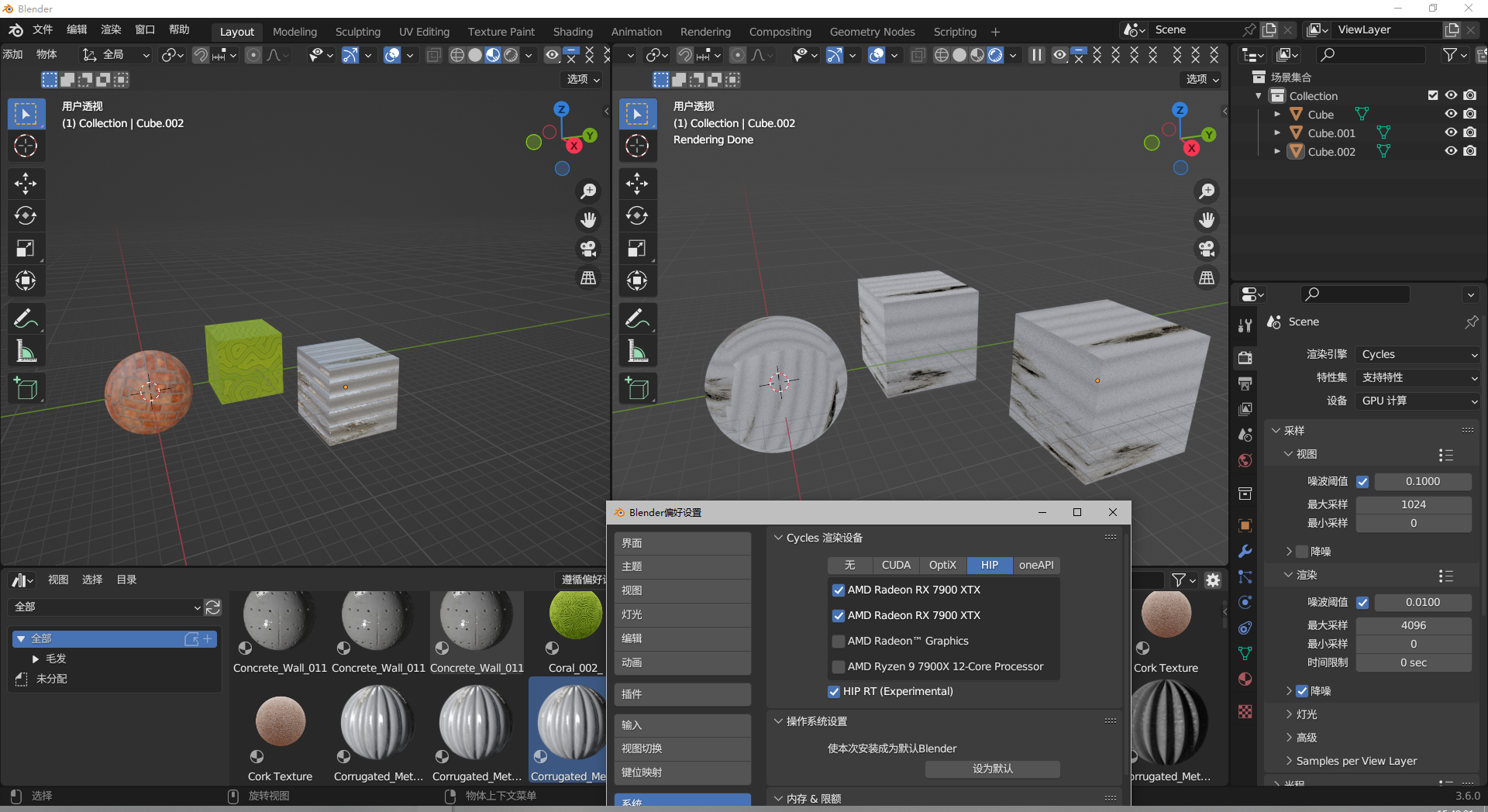Switch right viewport to rendered shading
1488x812 pixels.
[x=995, y=55]
